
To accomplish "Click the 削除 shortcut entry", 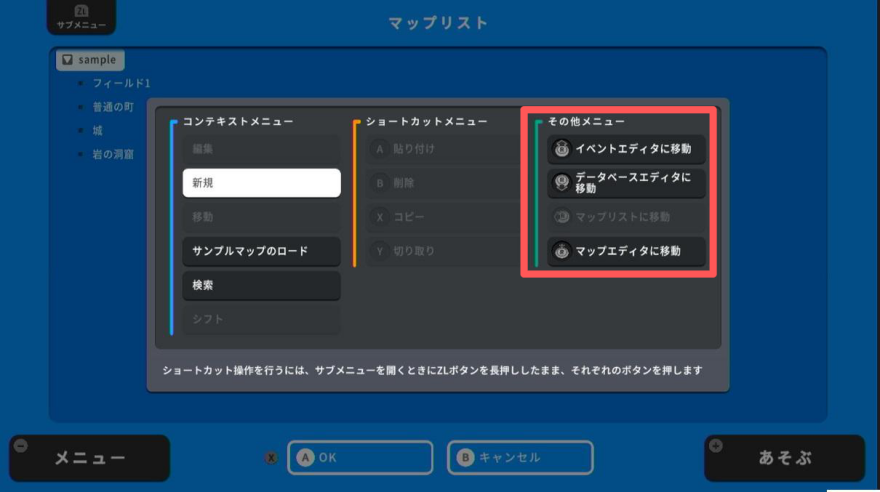I will (x=443, y=183).
